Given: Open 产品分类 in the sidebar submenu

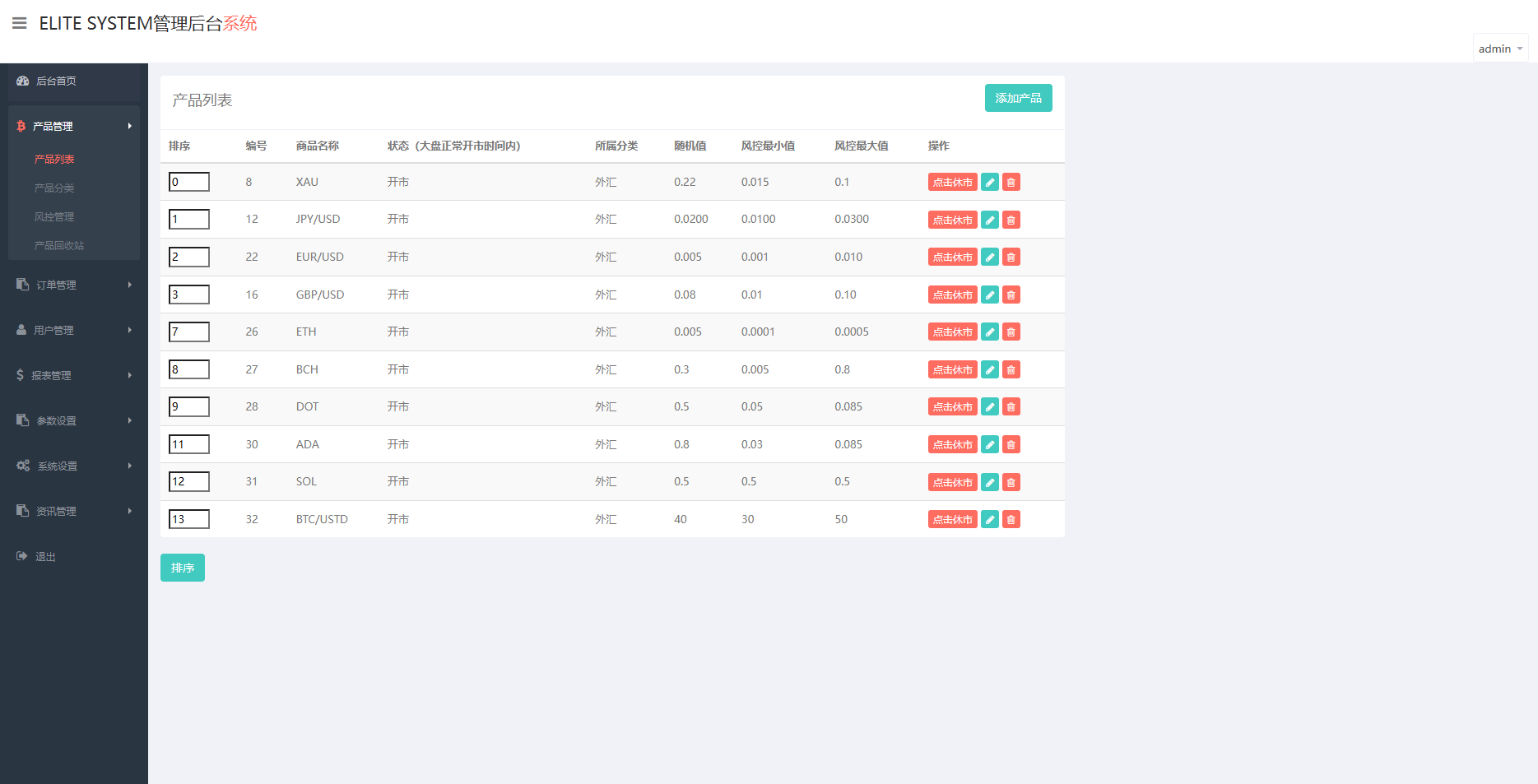Looking at the screenshot, I should coord(54,188).
